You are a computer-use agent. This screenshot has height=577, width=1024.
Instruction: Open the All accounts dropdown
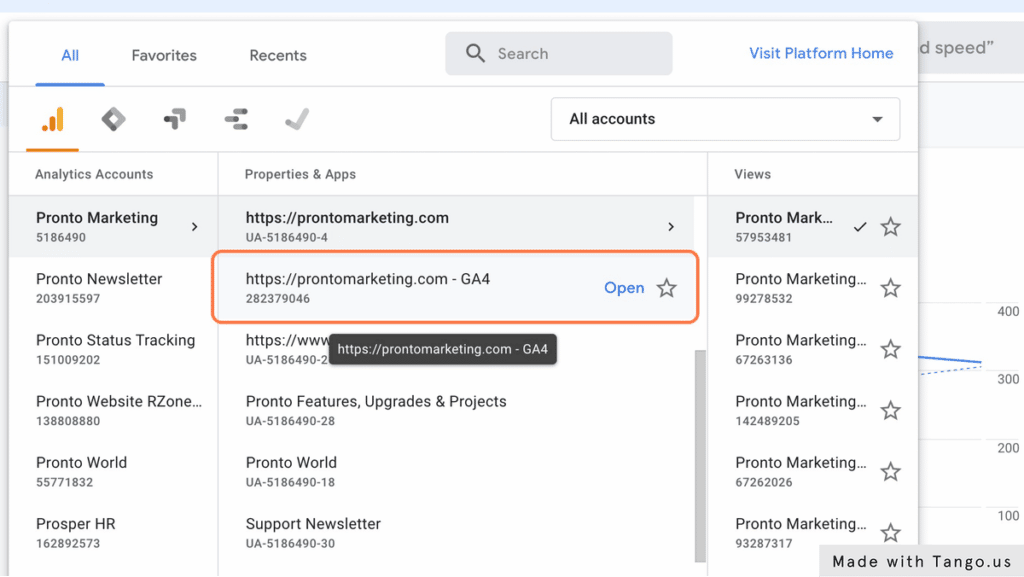[725, 119]
